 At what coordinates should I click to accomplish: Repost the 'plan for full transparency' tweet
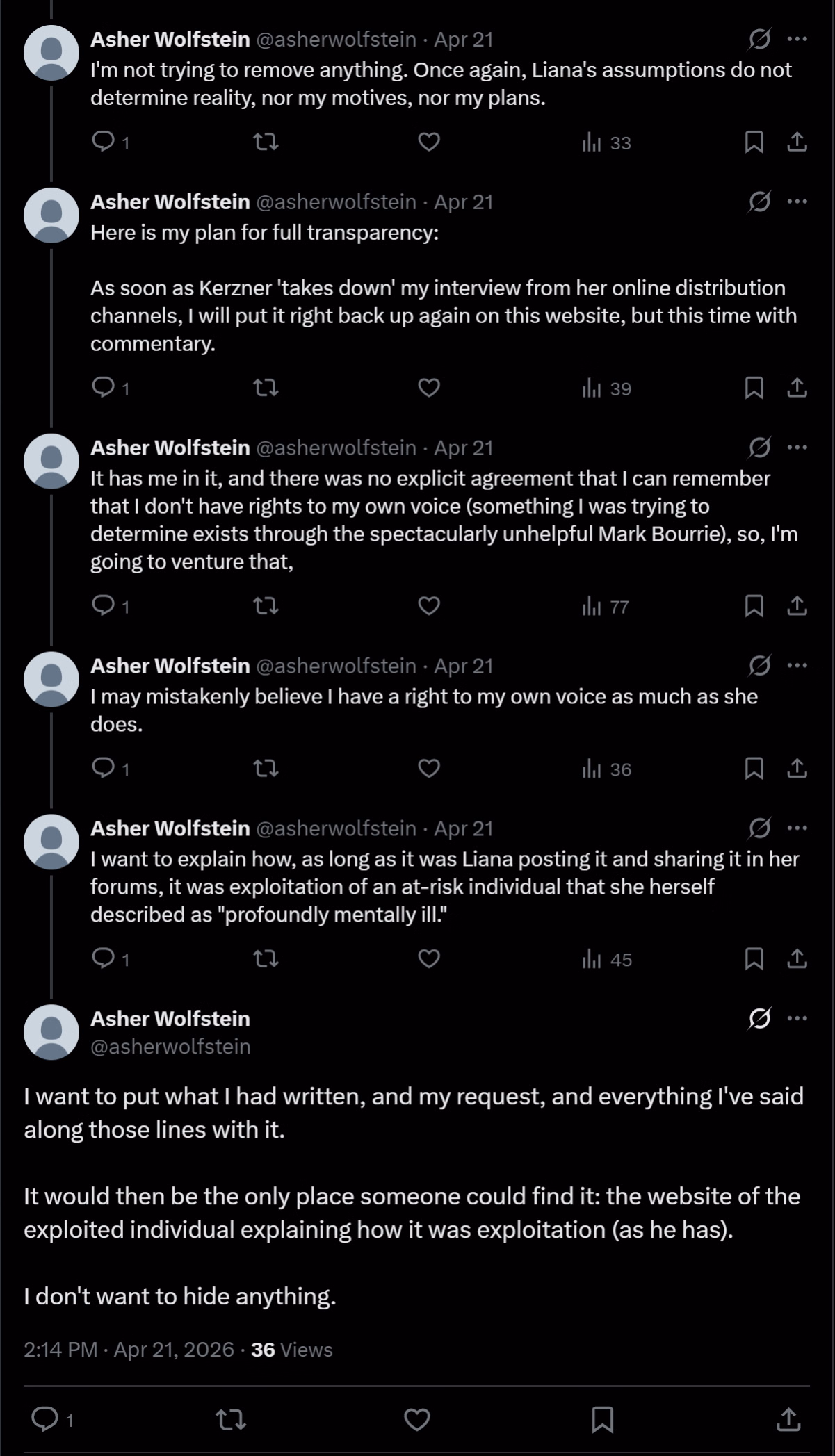click(x=265, y=388)
